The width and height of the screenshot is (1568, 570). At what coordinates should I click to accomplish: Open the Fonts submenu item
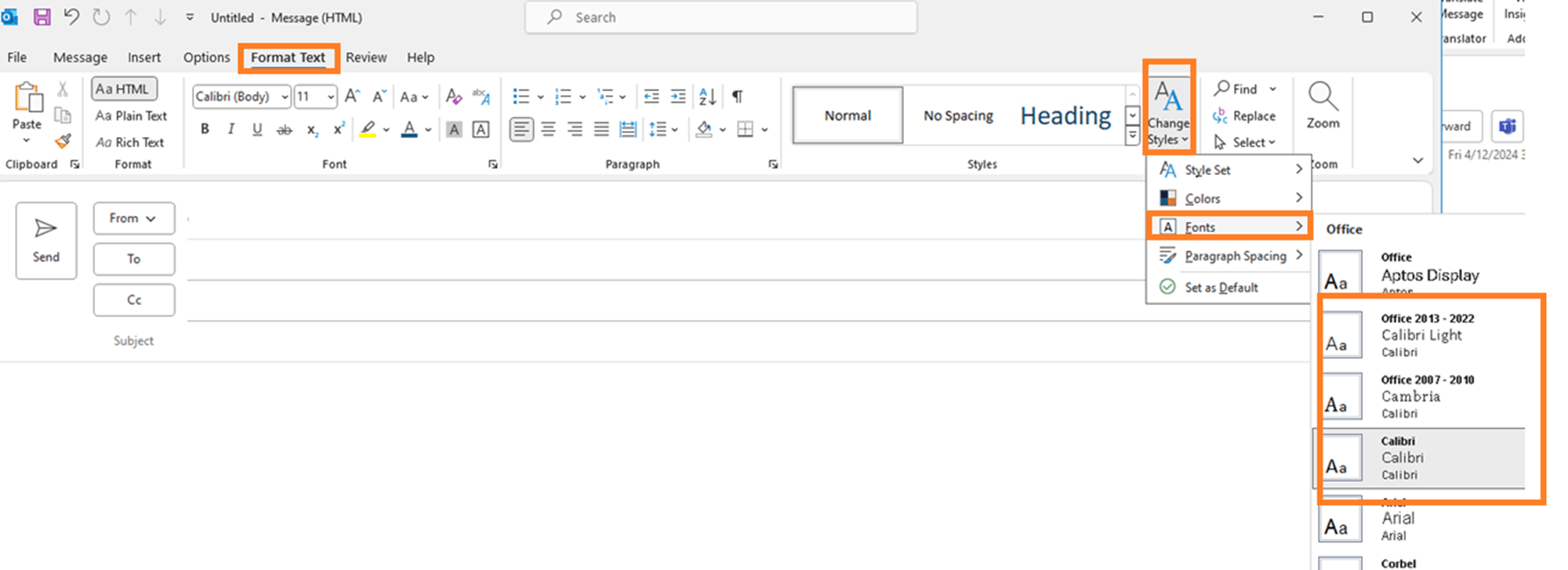[1229, 227]
